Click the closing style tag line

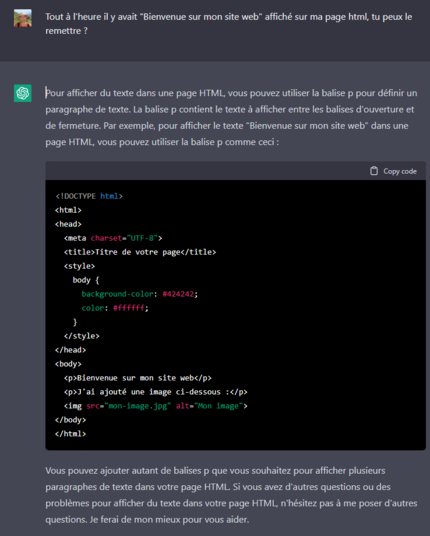(82, 336)
